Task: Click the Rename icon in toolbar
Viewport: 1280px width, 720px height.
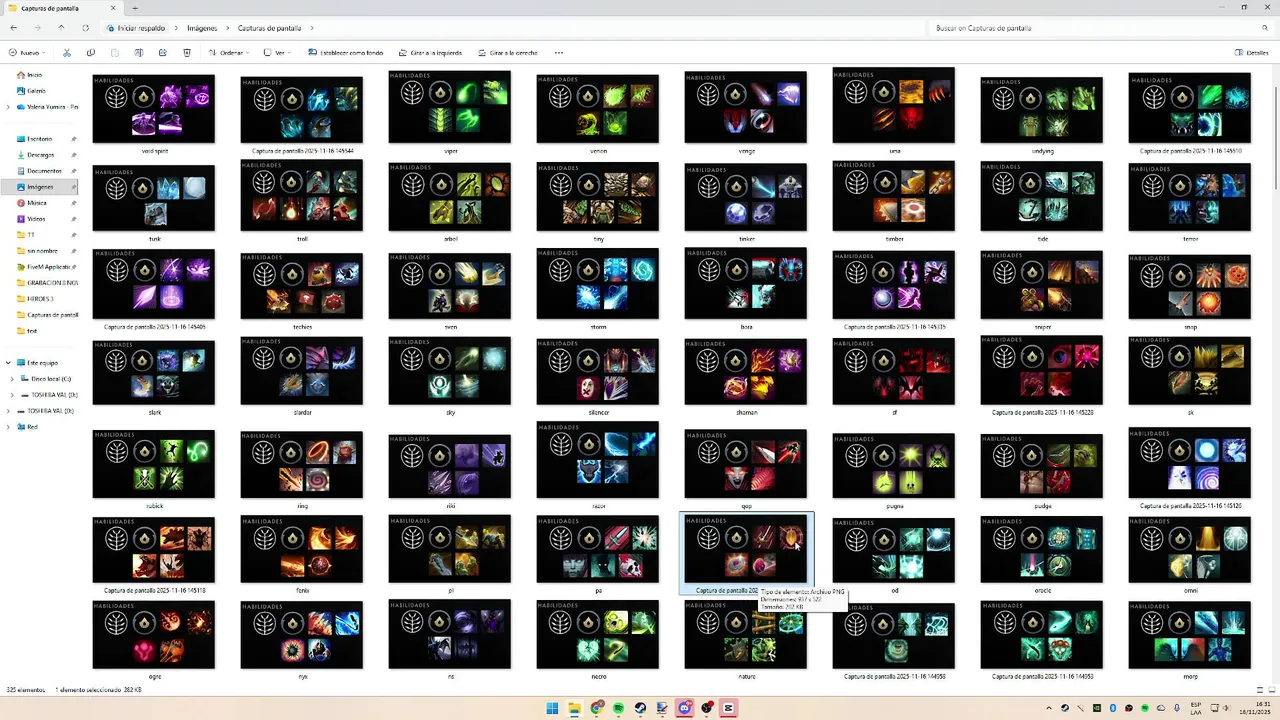Action: coord(139,53)
